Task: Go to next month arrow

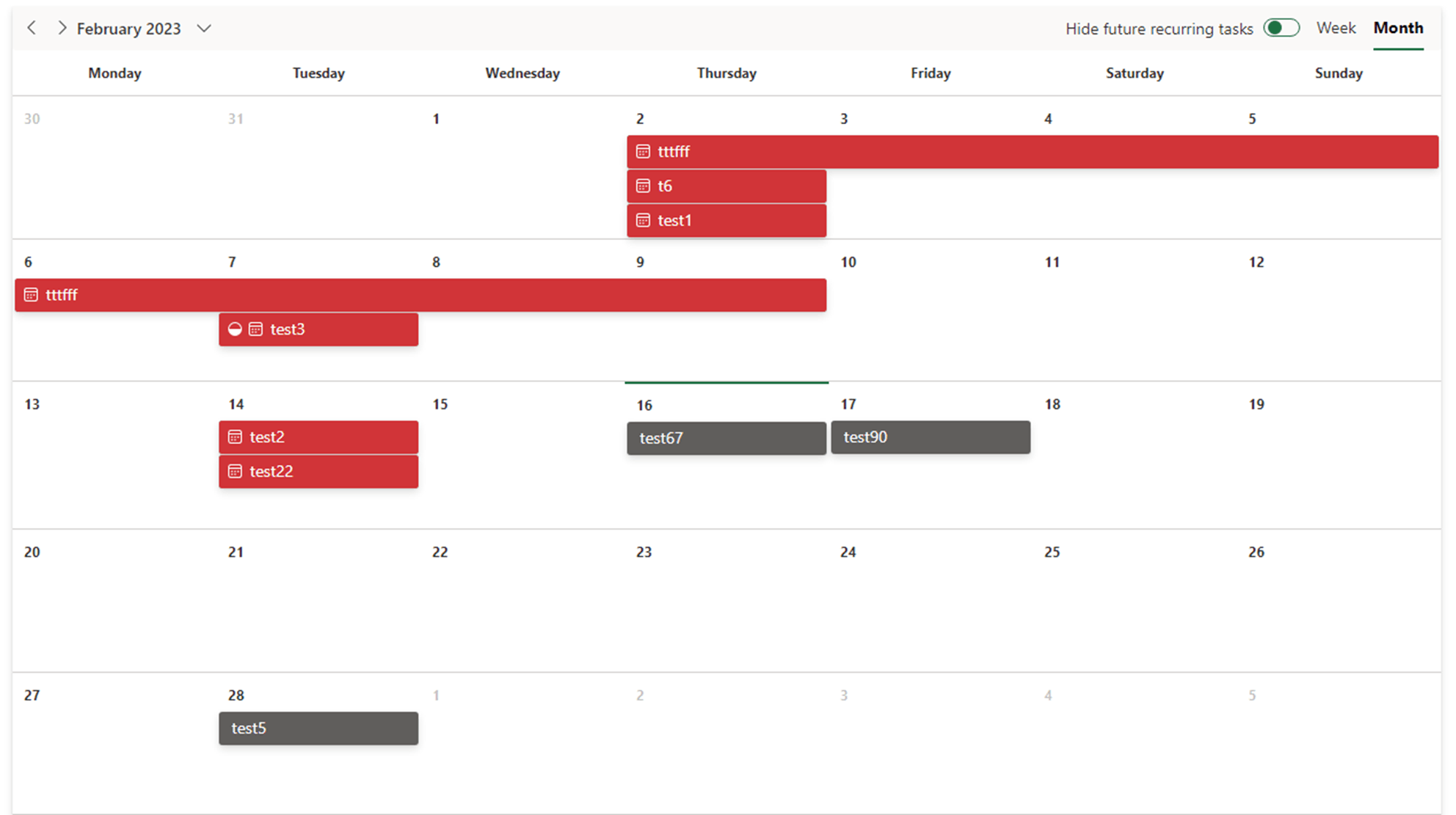Action: pos(62,28)
